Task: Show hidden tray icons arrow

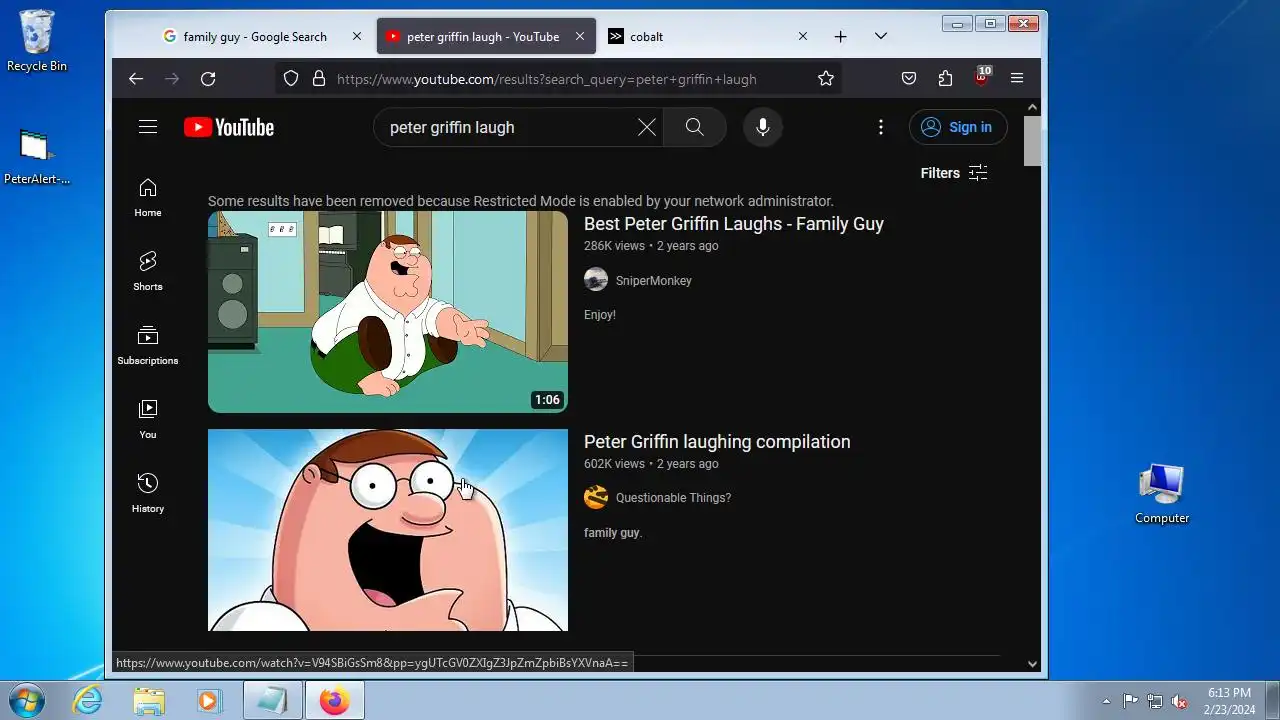Action: click(1105, 701)
